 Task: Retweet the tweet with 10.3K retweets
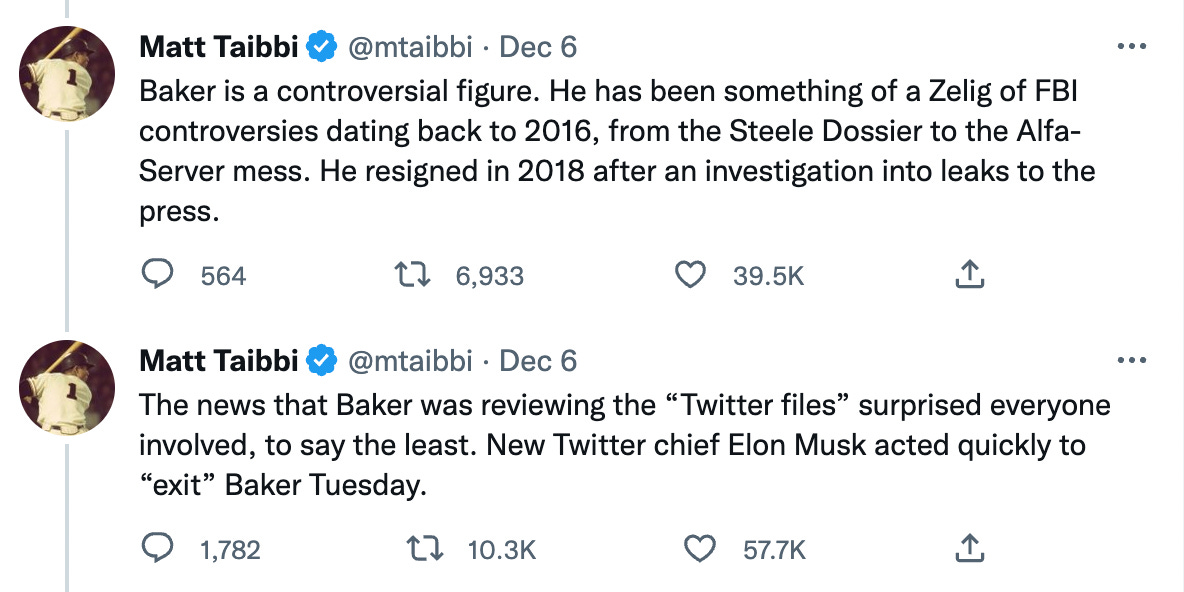point(424,549)
